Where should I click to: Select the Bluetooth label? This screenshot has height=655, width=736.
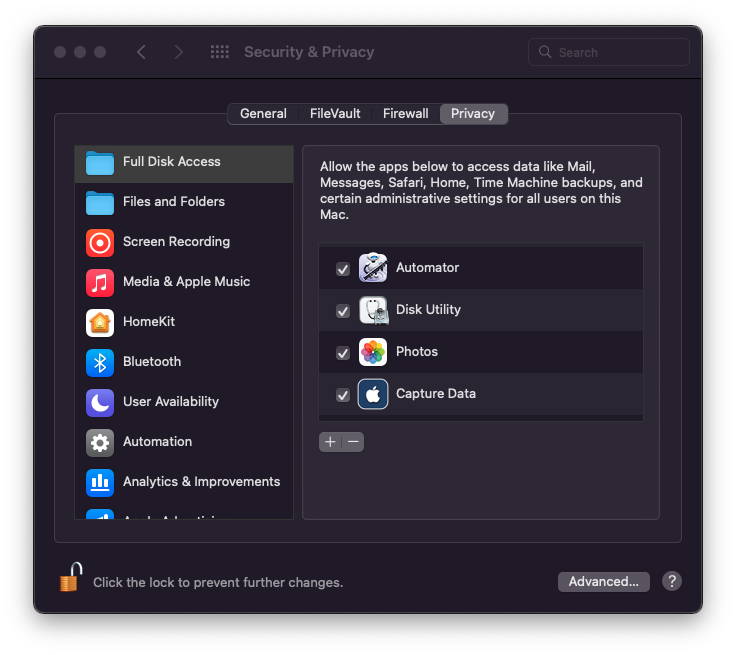point(152,362)
